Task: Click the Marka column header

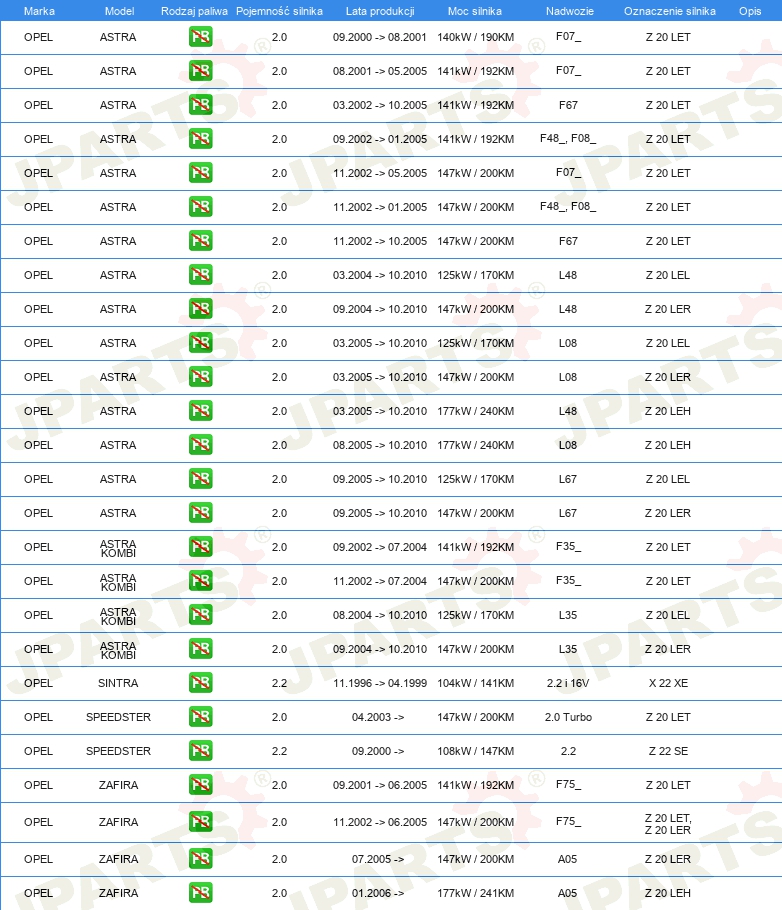Action: point(39,11)
